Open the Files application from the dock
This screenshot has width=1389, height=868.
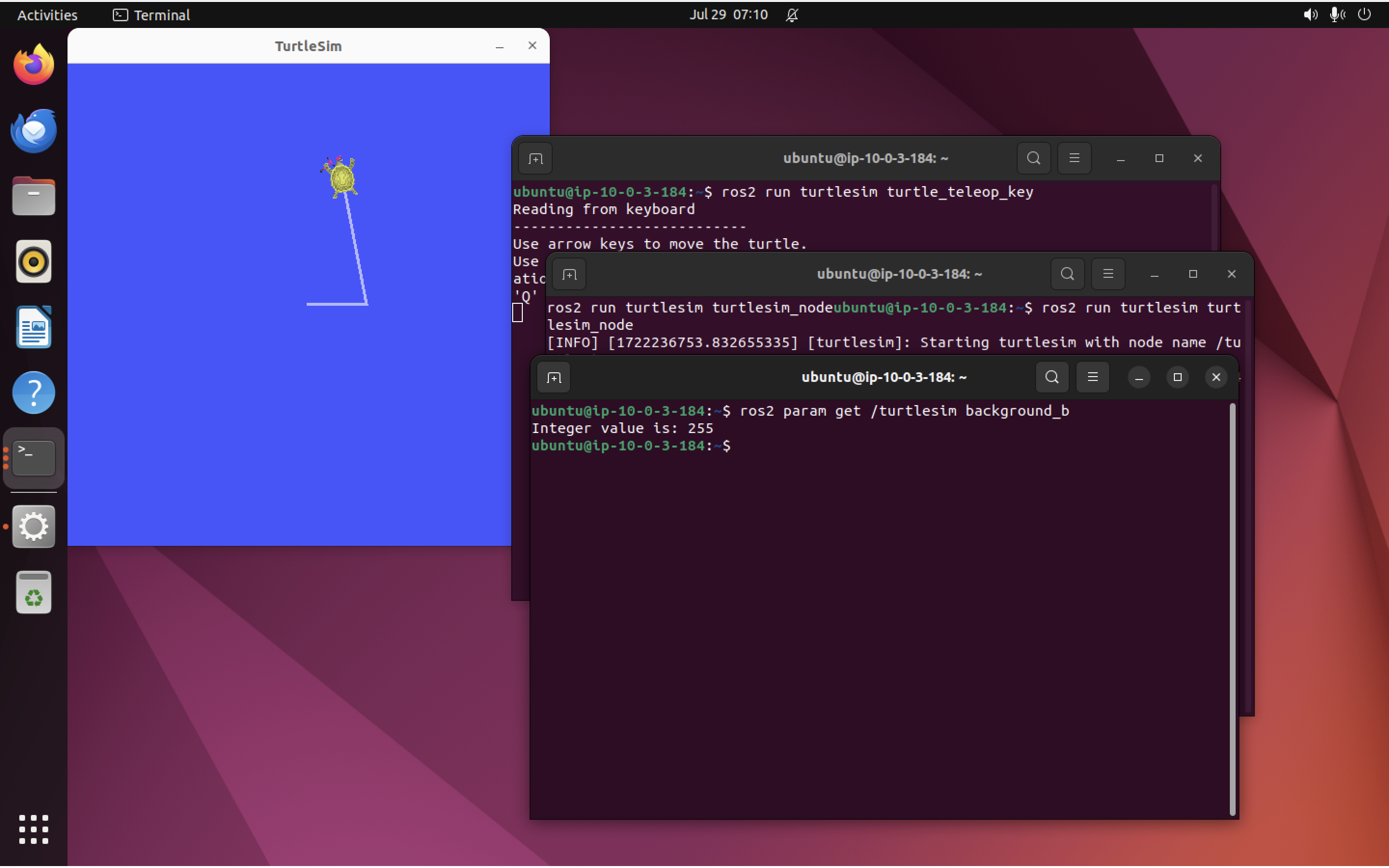click(33, 196)
